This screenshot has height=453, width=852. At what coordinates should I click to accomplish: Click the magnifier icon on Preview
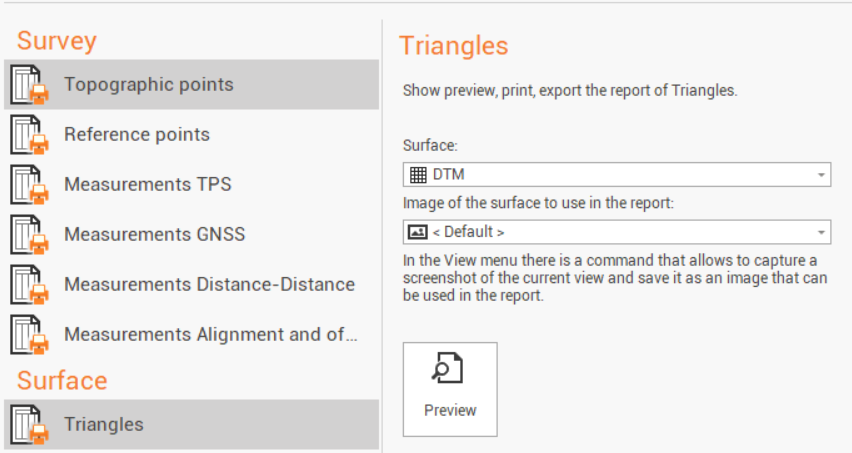click(x=449, y=370)
